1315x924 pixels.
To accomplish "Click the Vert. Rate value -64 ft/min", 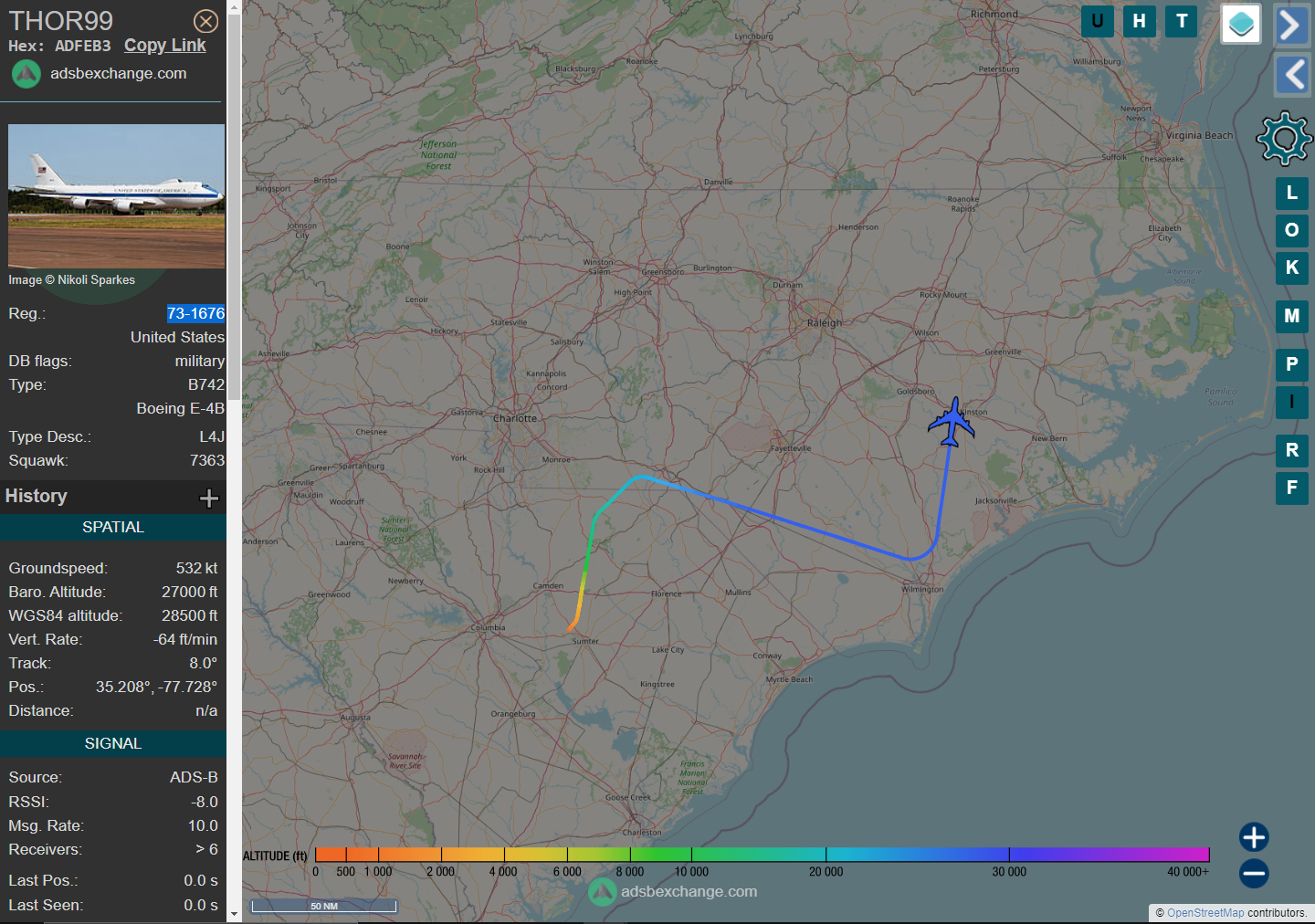I will [185, 639].
